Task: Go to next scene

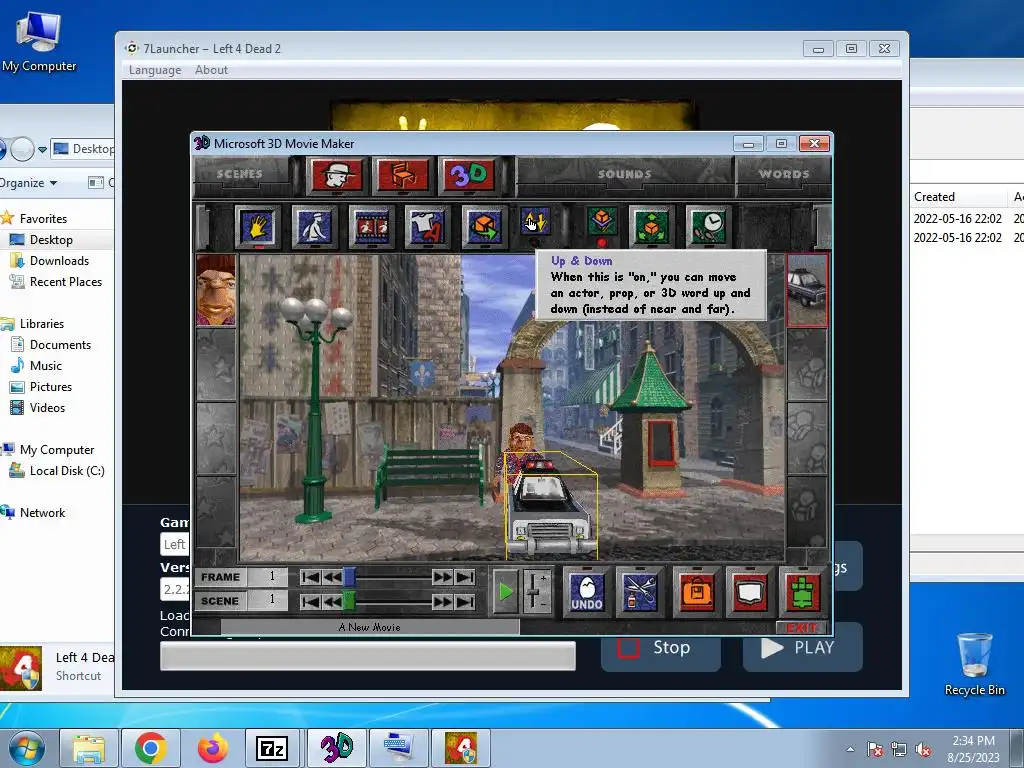Action: pyautogui.click(x=442, y=601)
